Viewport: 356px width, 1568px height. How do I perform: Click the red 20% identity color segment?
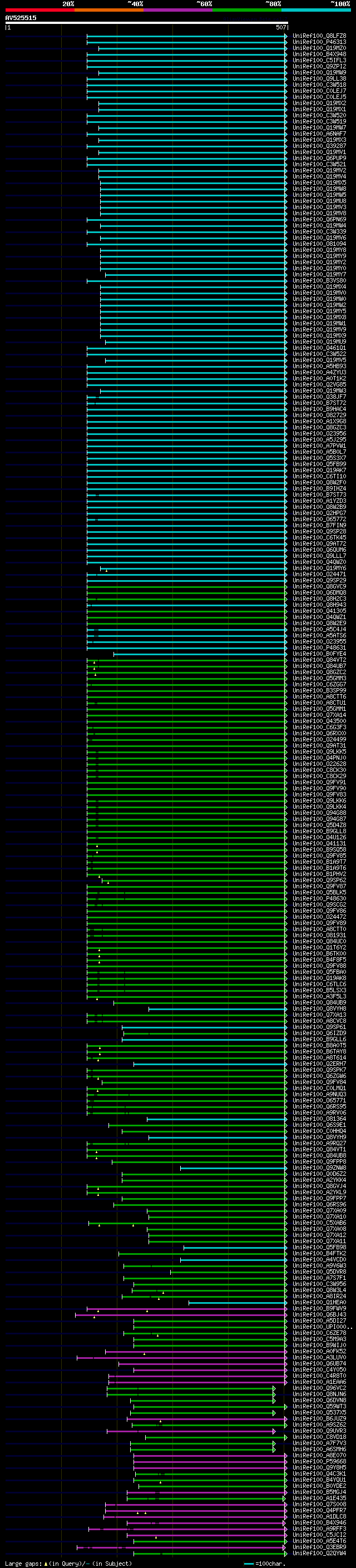tap(39, 10)
